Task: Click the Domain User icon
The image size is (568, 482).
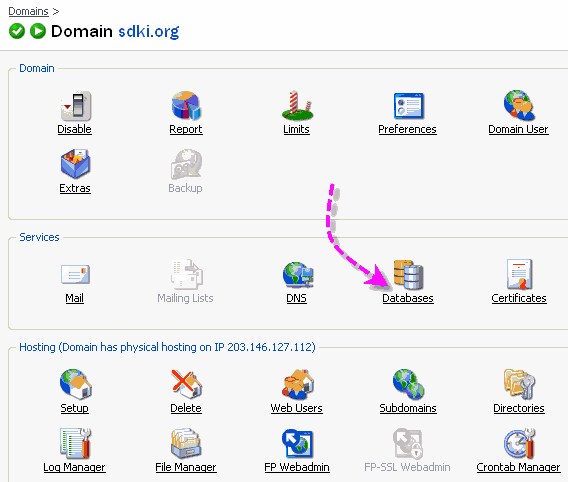Action: [x=519, y=105]
